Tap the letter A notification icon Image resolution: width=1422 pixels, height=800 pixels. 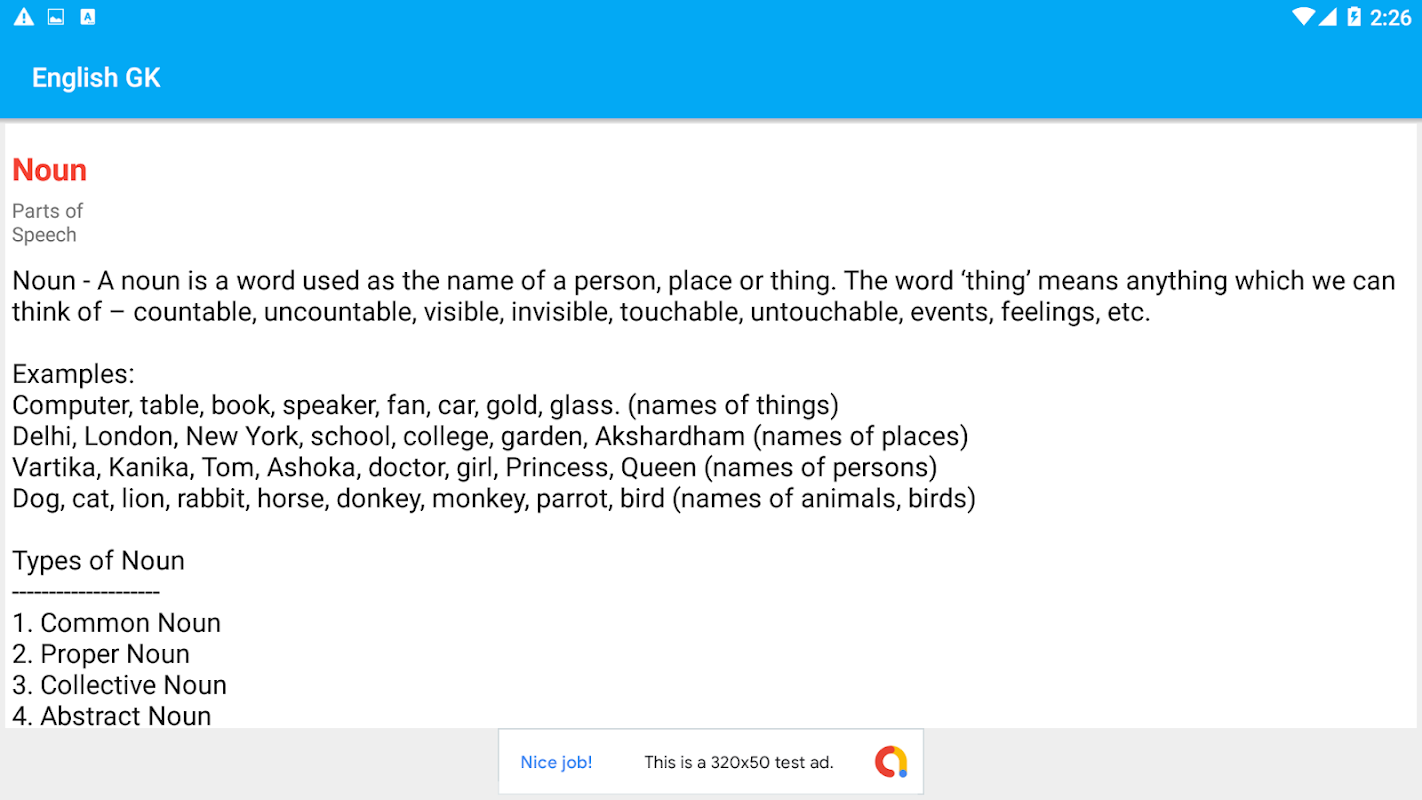pyautogui.click(x=88, y=17)
